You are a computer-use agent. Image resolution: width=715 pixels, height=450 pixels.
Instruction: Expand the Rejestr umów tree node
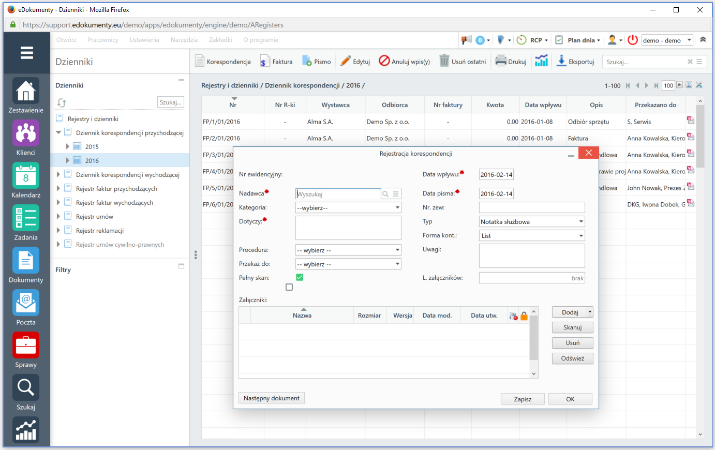(x=58, y=216)
